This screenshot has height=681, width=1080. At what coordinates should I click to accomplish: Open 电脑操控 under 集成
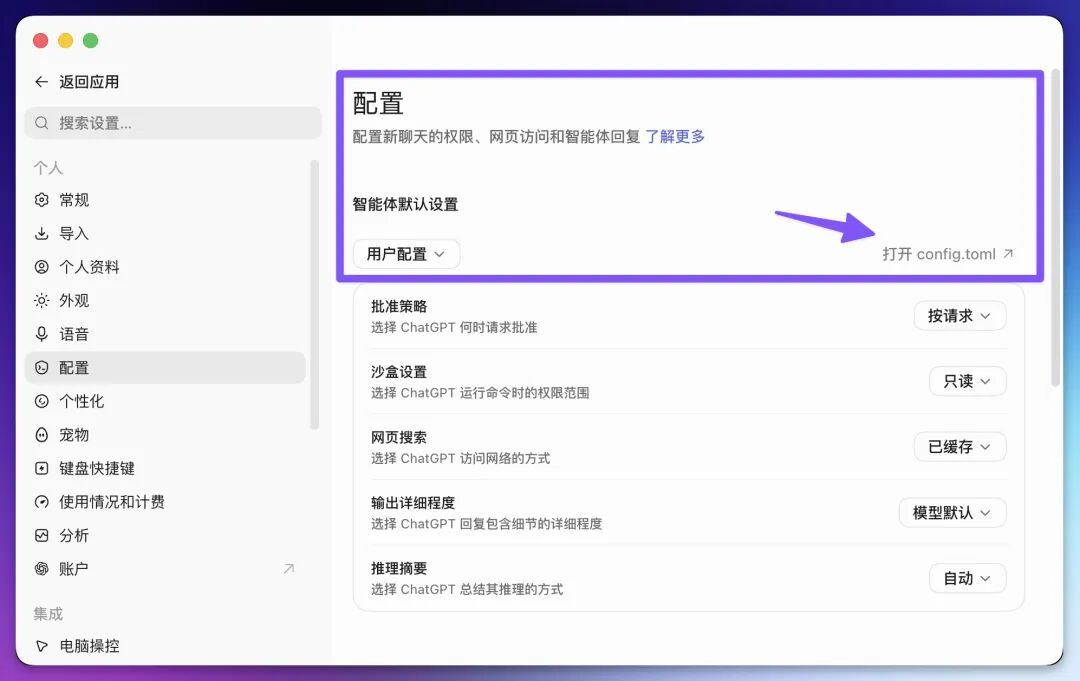pos(165,646)
